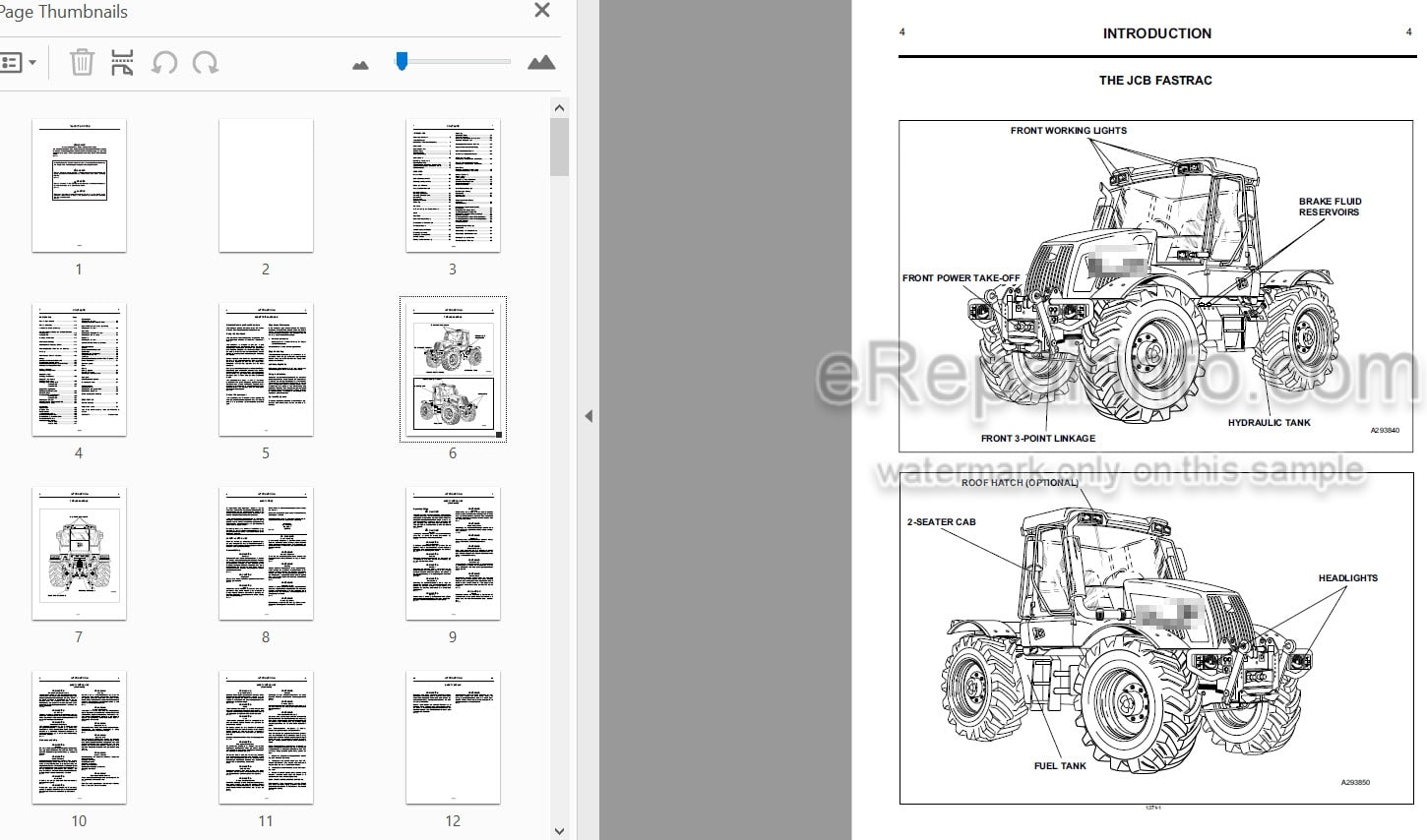This screenshot has height=840, width=1427.
Task: Rotate pages clockwise
Action: click(206, 63)
